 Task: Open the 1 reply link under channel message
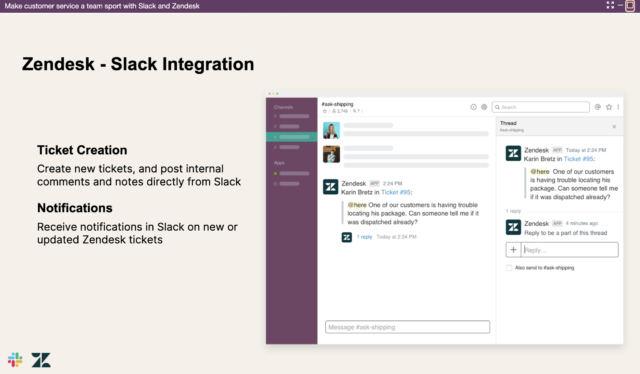[364, 237]
